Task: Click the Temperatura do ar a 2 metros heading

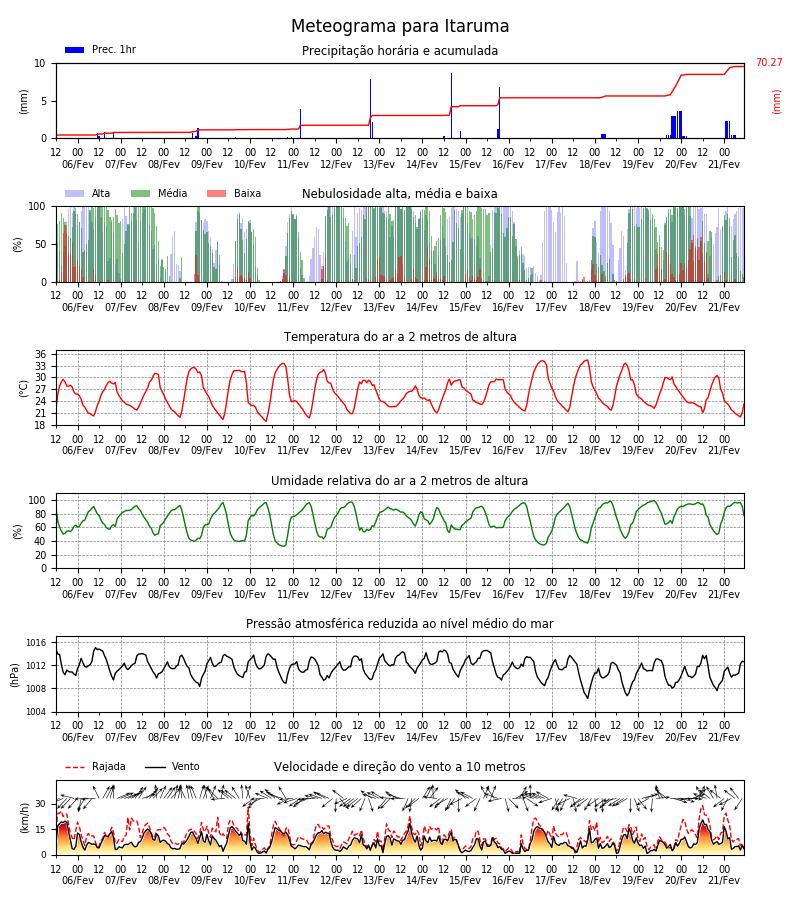Action: pyautogui.click(x=400, y=337)
